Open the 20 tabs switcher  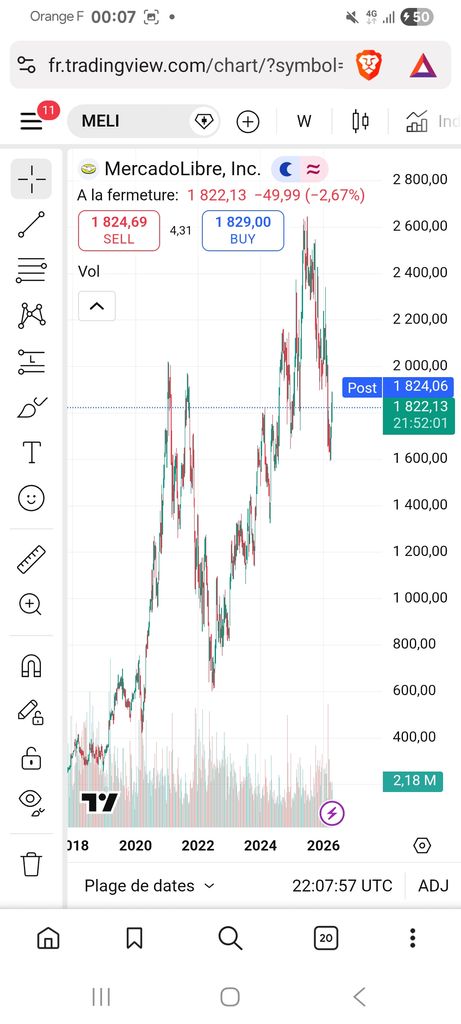pos(326,939)
